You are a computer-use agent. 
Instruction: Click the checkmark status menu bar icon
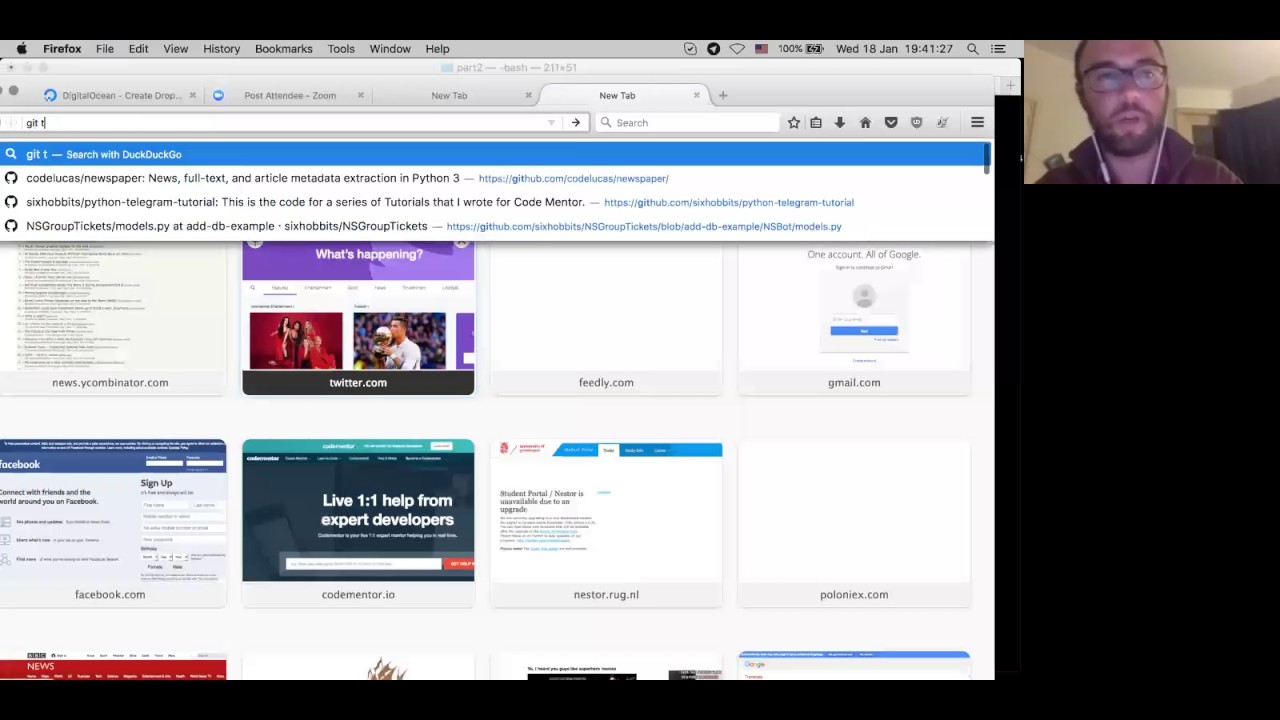pyautogui.click(x=690, y=48)
